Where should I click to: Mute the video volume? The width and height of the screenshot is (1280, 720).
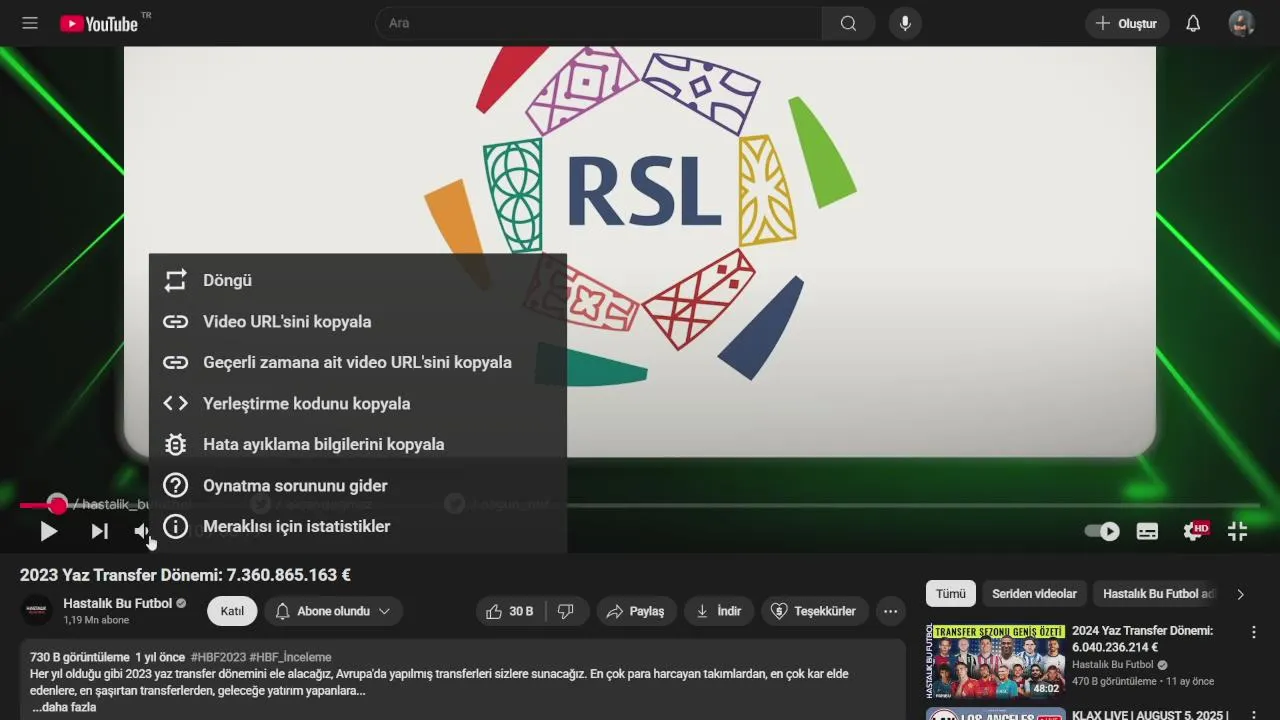[x=142, y=532]
